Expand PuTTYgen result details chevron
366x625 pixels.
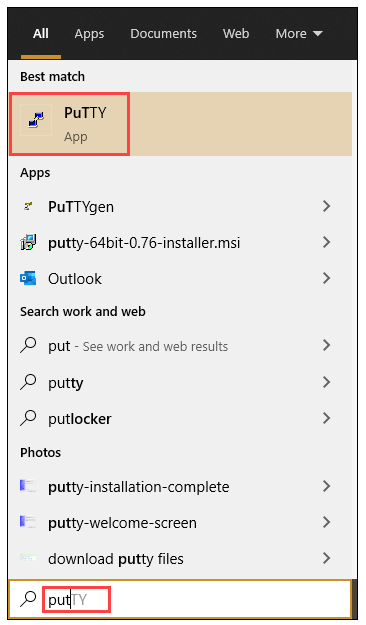pos(327,206)
